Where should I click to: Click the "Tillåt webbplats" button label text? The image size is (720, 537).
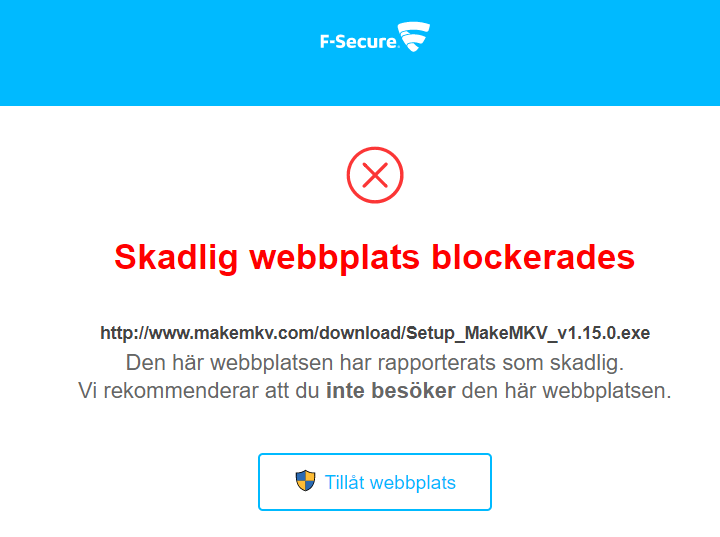(x=390, y=483)
